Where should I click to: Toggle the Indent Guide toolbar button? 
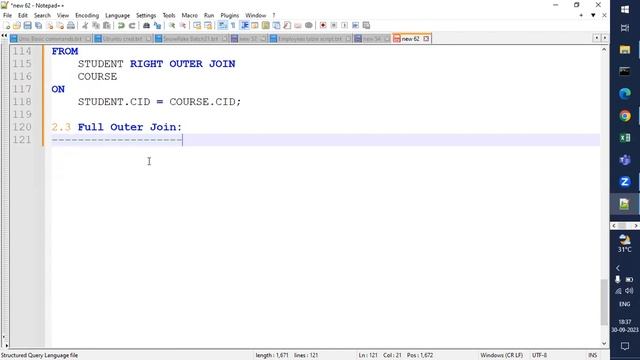(244, 25)
